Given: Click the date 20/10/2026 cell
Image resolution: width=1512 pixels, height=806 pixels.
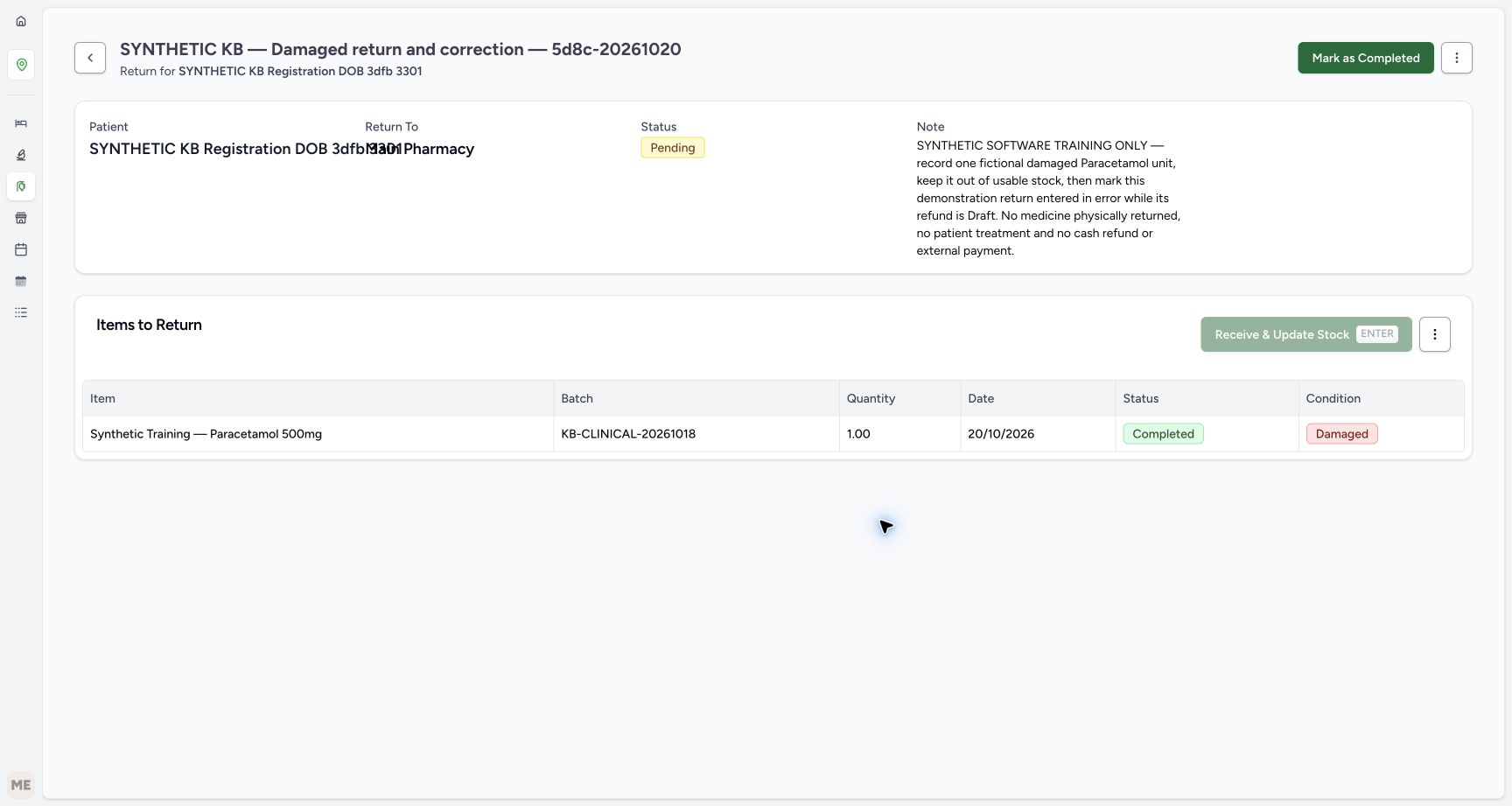Looking at the screenshot, I should tap(1038, 434).
